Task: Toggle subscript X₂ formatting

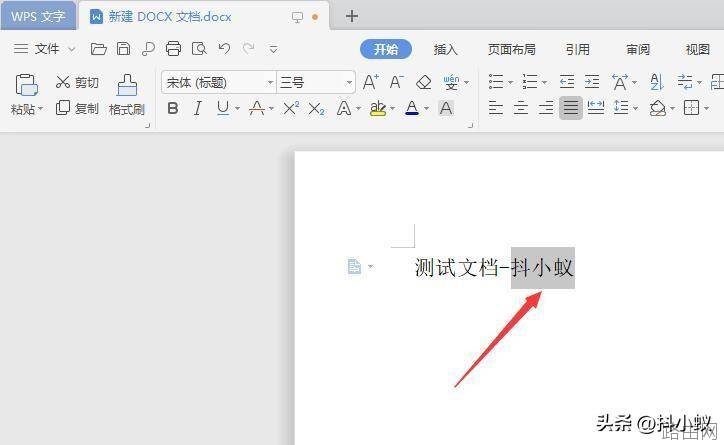Action: point(317,109)
